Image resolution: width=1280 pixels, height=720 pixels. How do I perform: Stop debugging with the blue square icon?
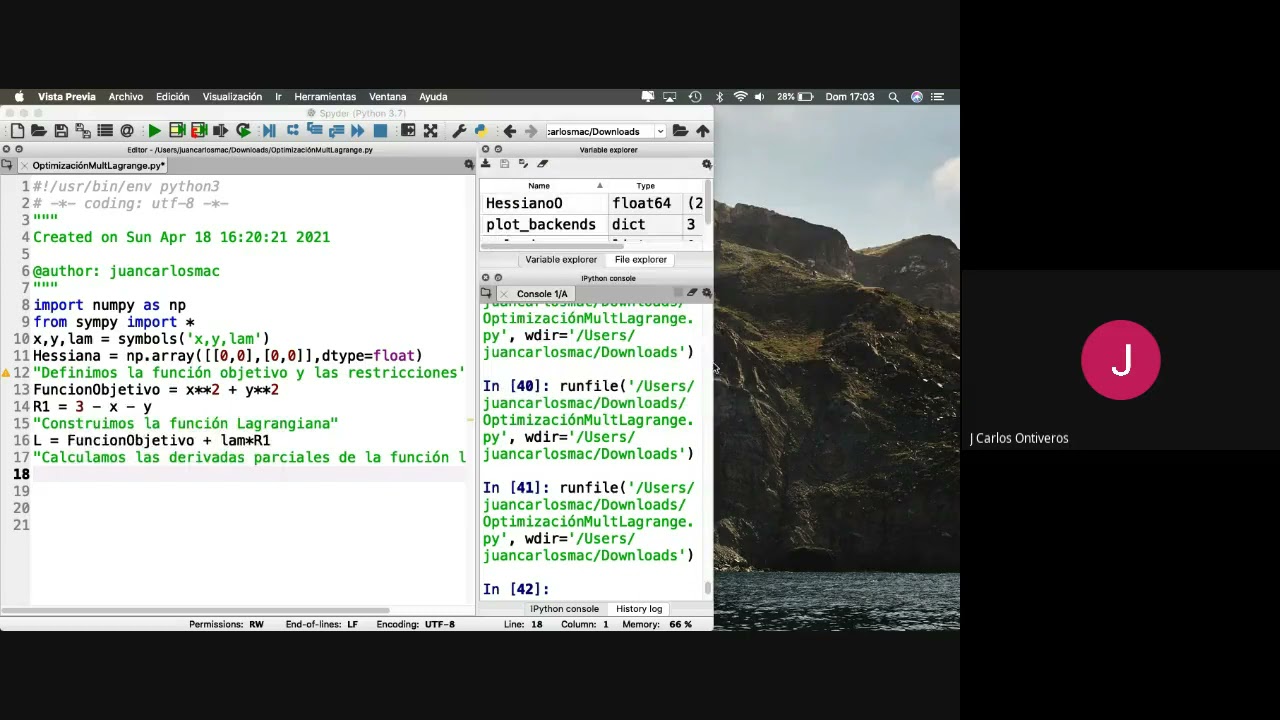(380, 131)
